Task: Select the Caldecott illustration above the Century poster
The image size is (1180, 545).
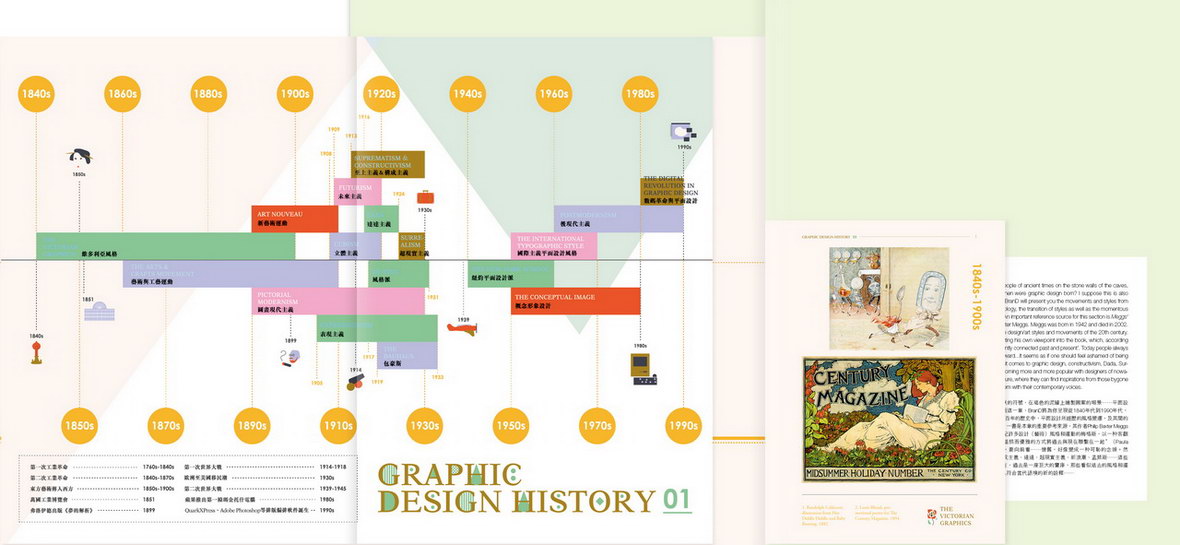Action: coord(889,298)
